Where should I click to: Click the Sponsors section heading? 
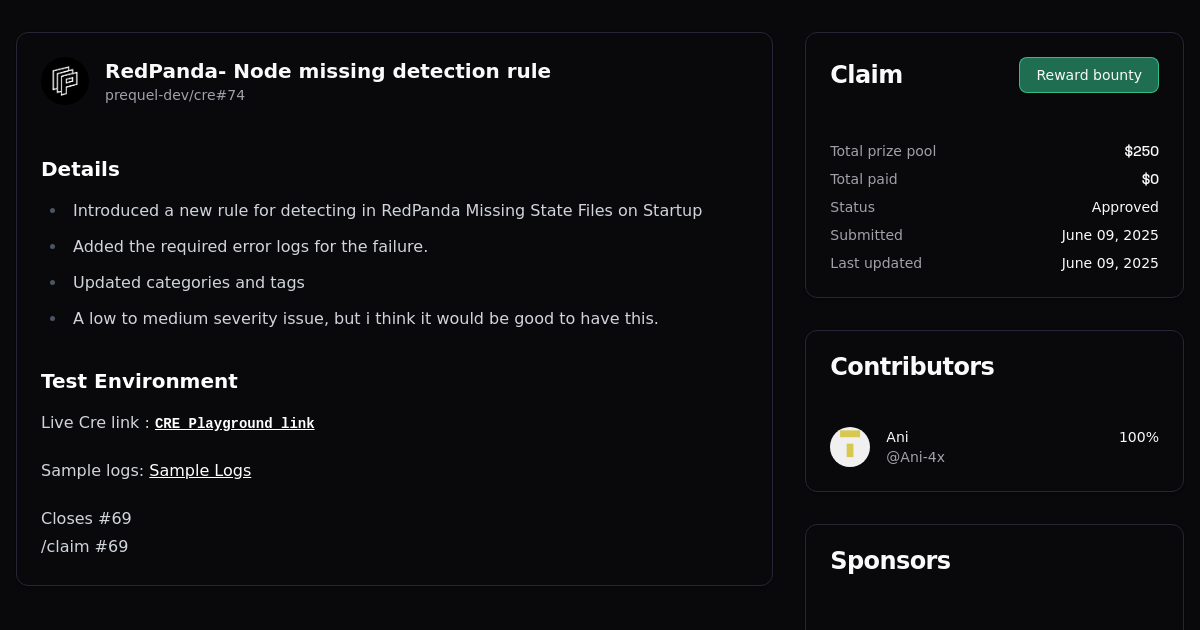(890, 561)
